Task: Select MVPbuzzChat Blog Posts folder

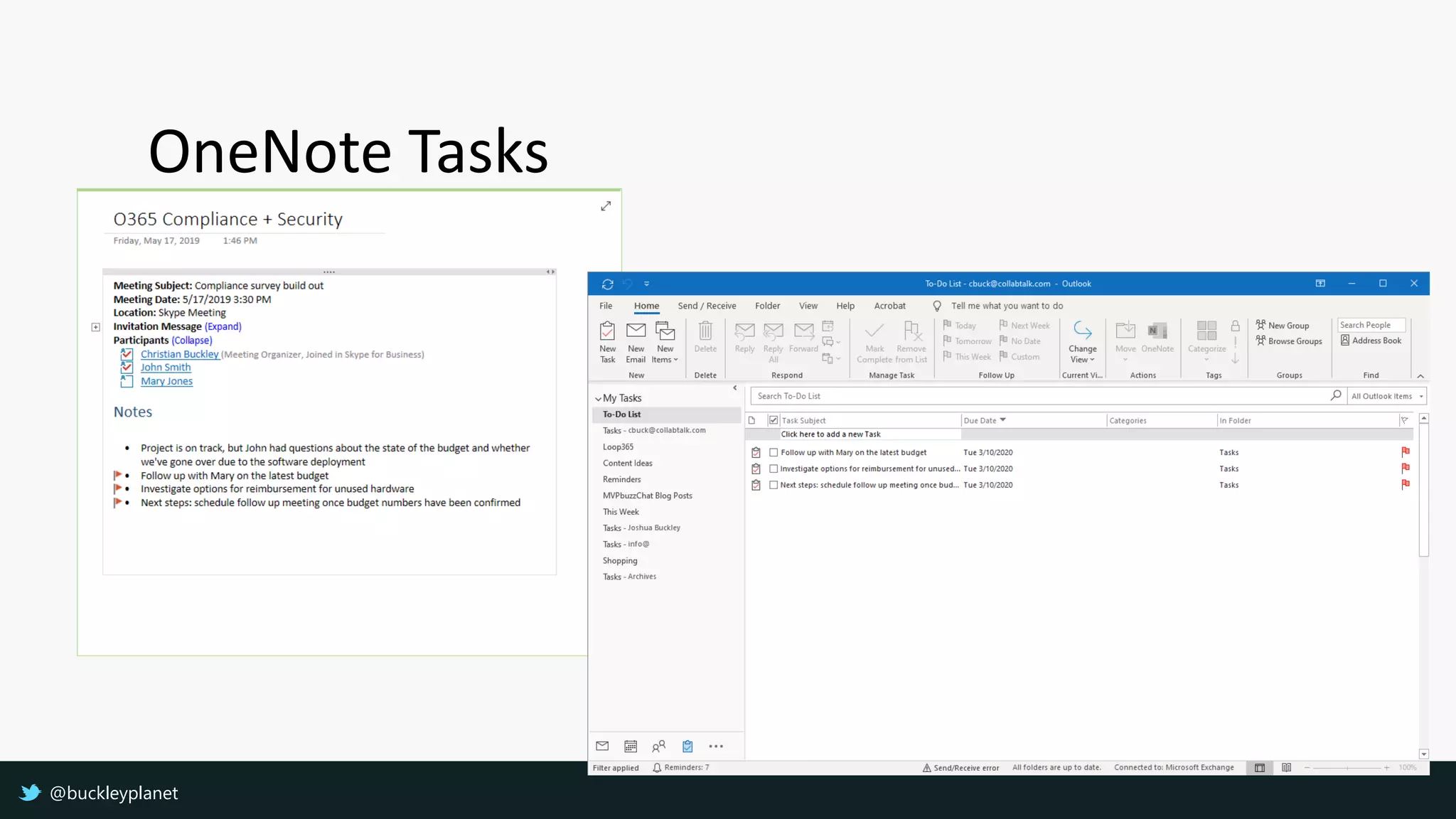Action: pyautogui.click(x=647, y=496)
